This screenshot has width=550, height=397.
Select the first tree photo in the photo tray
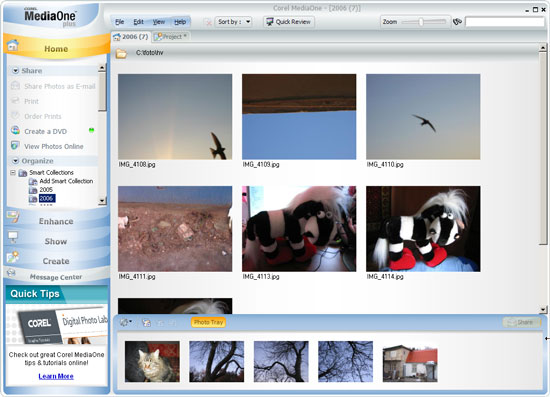(x=217, y=362)
